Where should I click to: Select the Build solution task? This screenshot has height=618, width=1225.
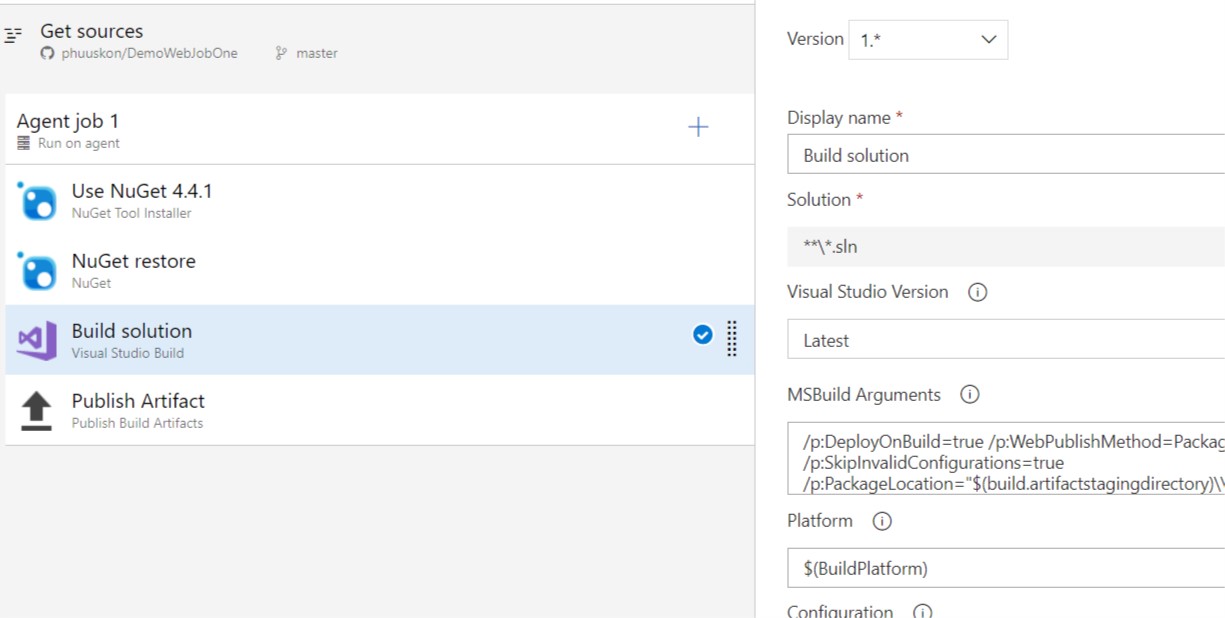tap(380, 340)
